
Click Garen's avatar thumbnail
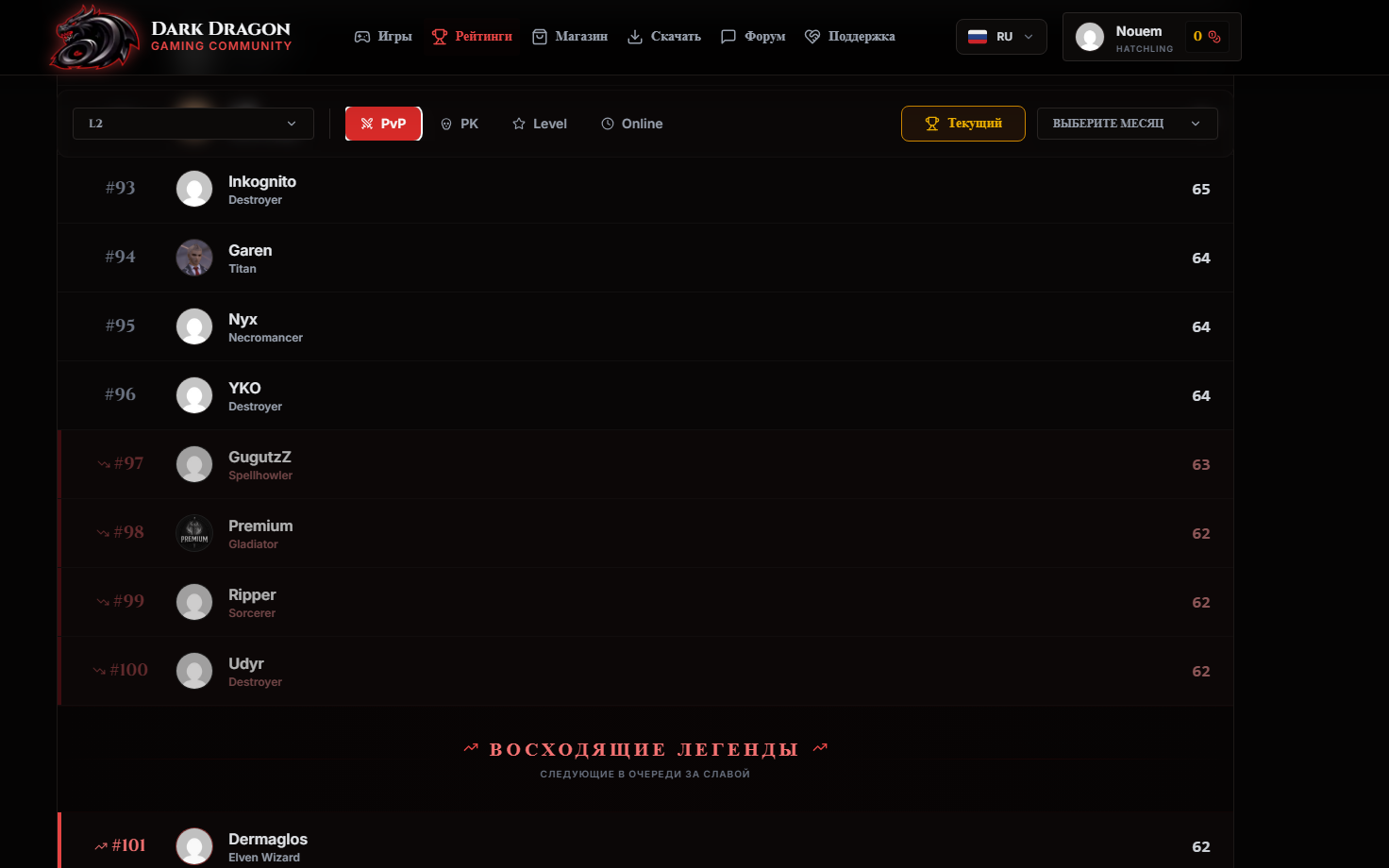[x=194, y=258]
